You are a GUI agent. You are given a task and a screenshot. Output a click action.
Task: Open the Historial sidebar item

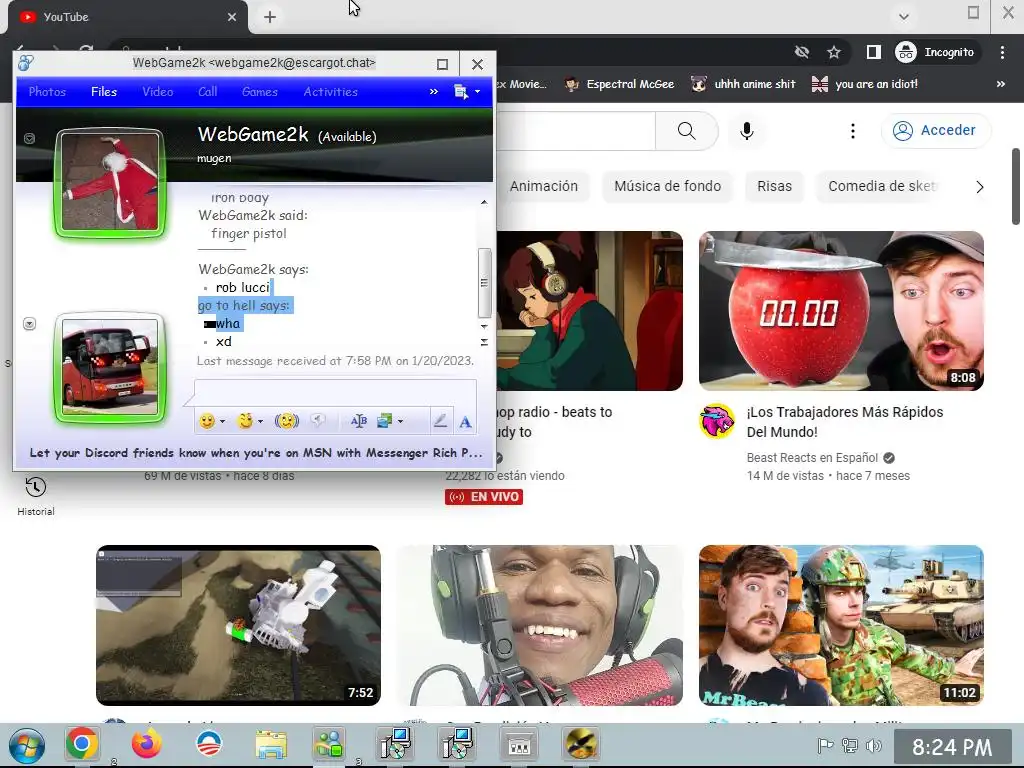point(36,496)
